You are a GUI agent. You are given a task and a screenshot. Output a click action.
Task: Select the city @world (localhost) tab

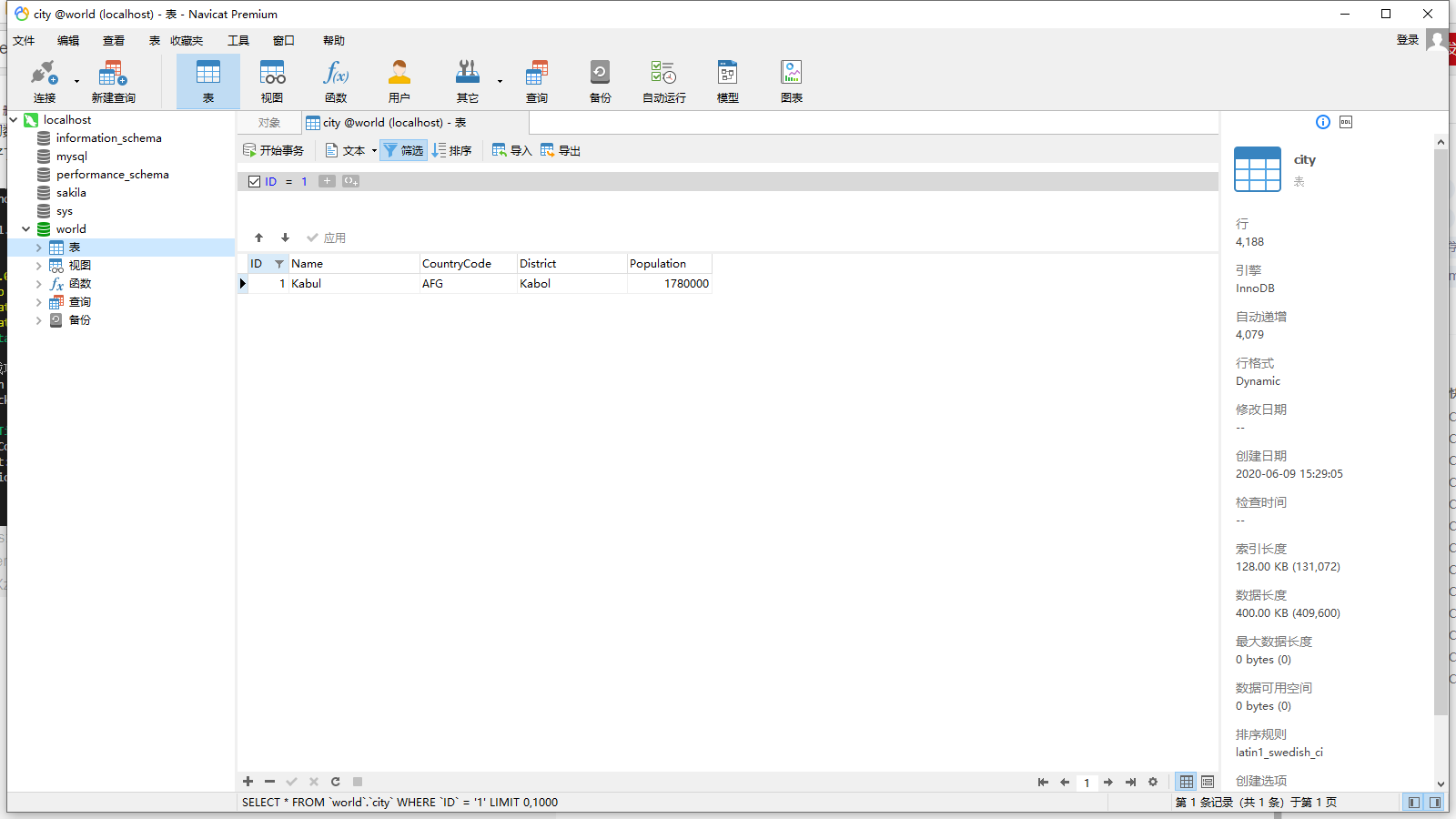414,123
